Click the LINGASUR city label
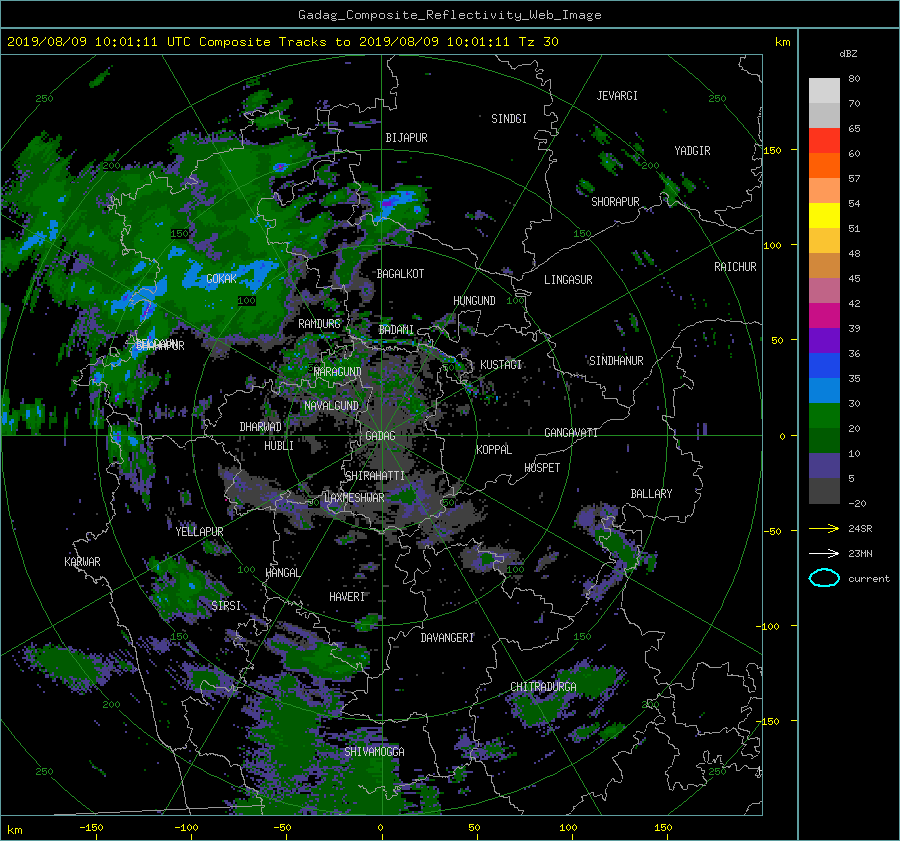The height and width of the screenshot is (841, 900). pyautogui.click(x=568, y=280)
